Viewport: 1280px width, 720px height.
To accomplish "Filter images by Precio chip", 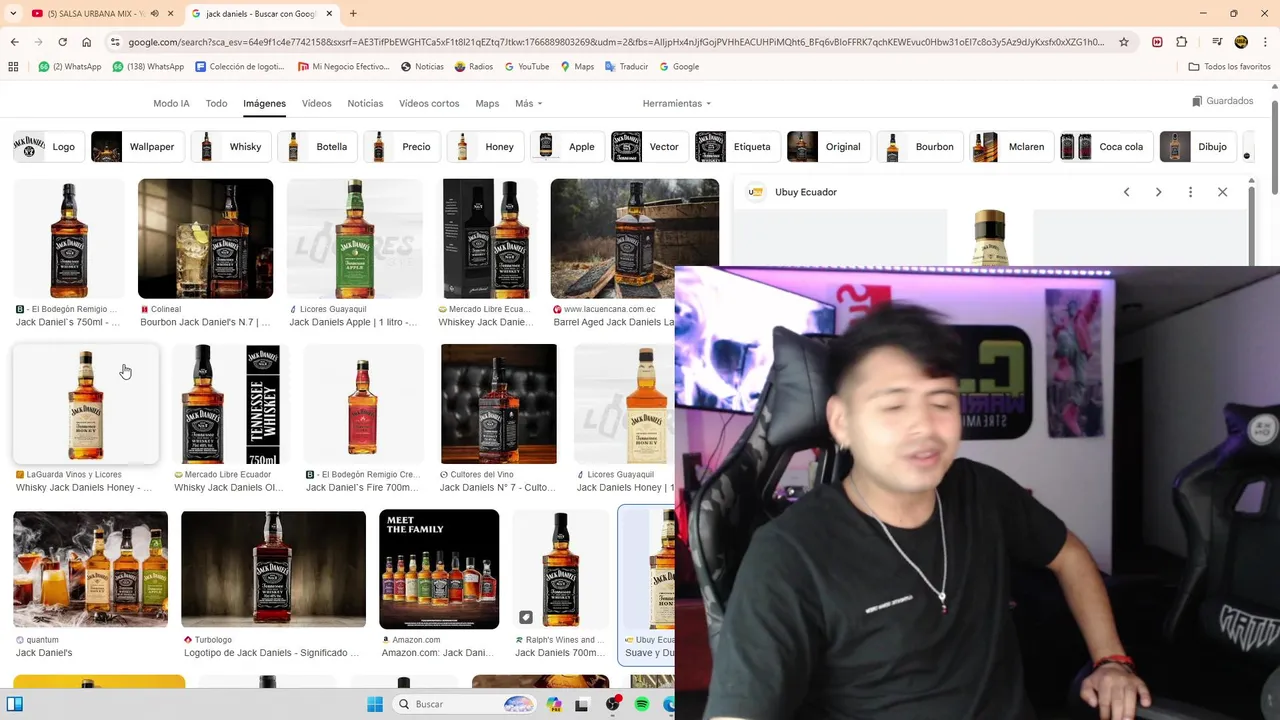I will pos(400,147).
